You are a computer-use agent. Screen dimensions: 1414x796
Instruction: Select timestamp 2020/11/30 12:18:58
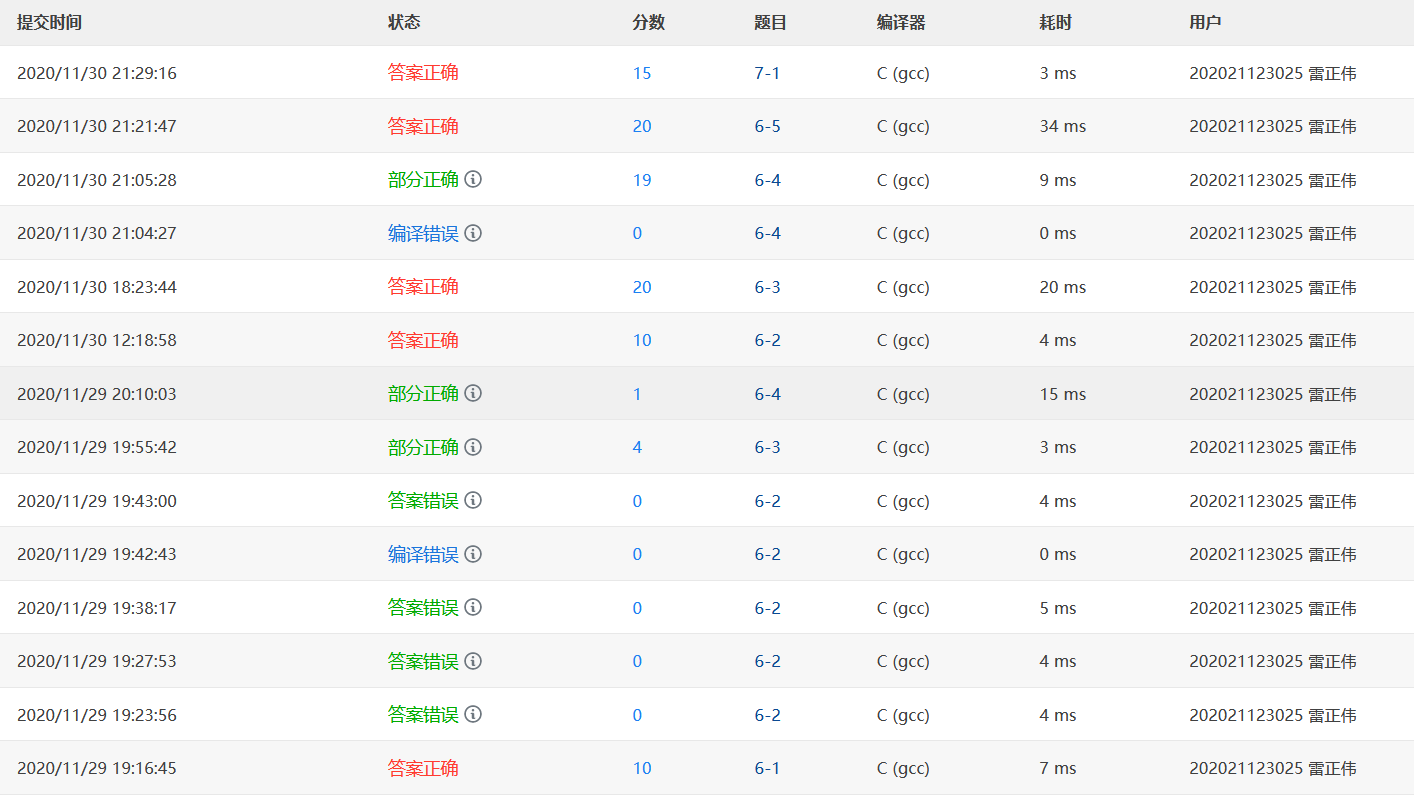click(x=97, y=340)
